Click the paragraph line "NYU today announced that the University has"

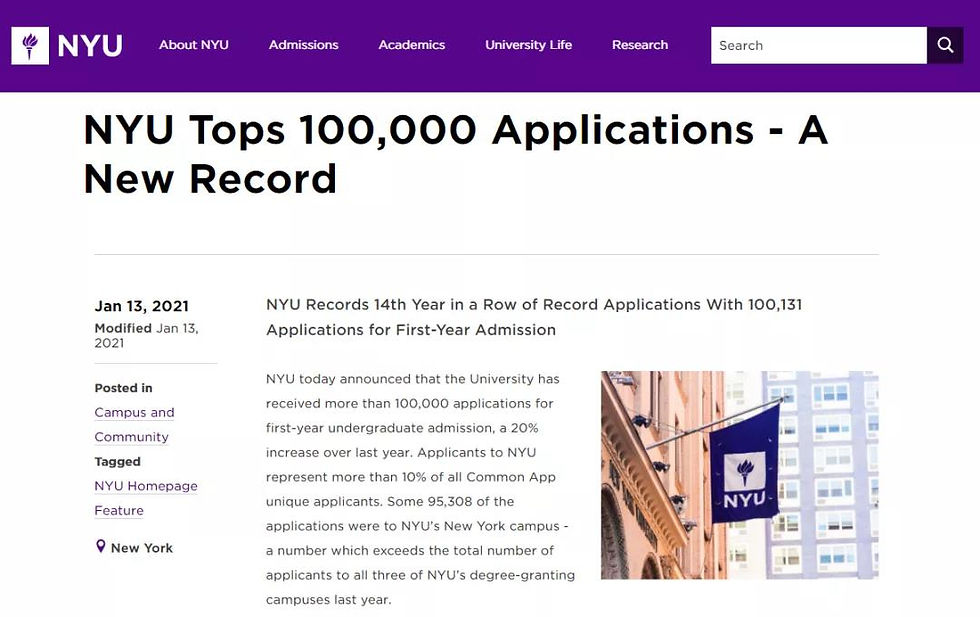pyautogui.click(x=413, y=379)
